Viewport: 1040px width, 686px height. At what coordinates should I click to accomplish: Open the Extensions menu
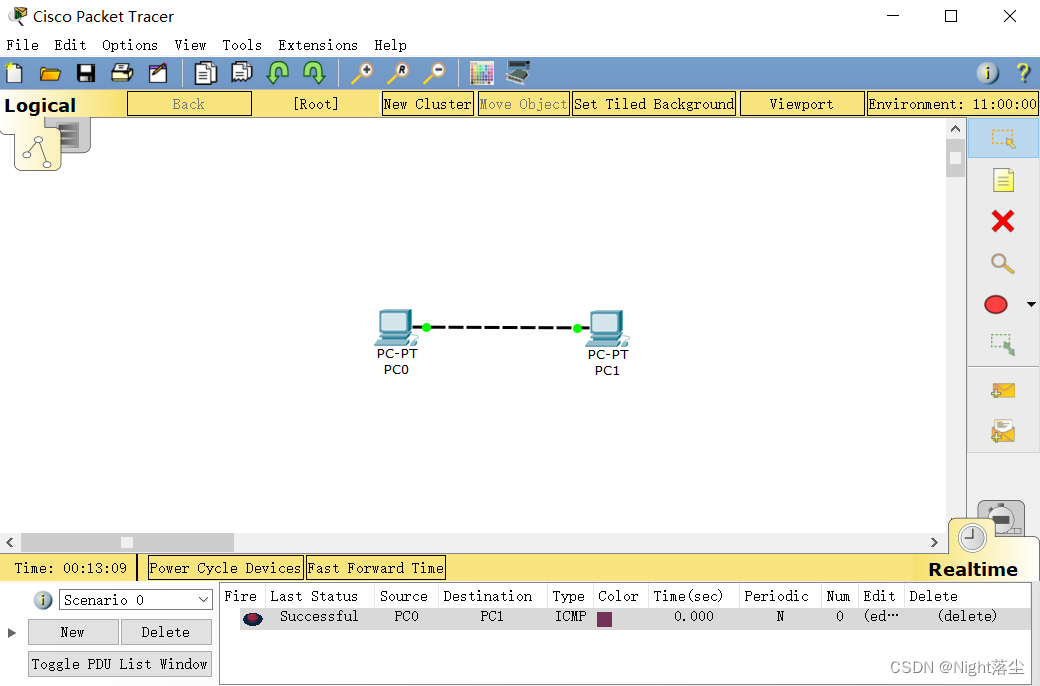click(318, 45)
